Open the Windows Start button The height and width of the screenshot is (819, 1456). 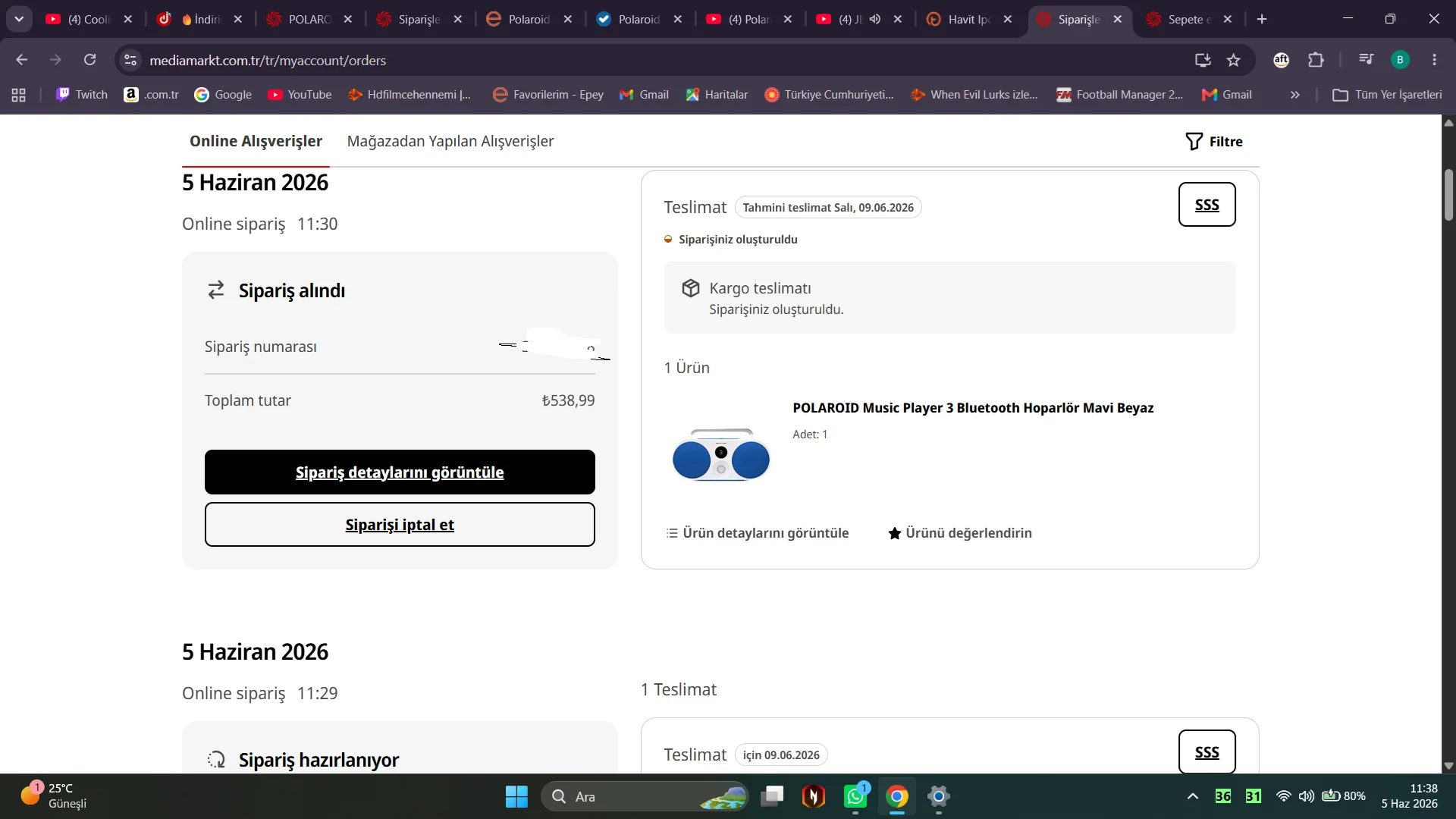[x=516, y=796]
